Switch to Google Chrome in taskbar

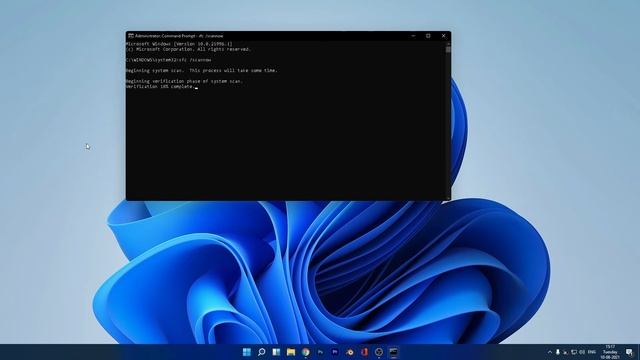(306, 352)
